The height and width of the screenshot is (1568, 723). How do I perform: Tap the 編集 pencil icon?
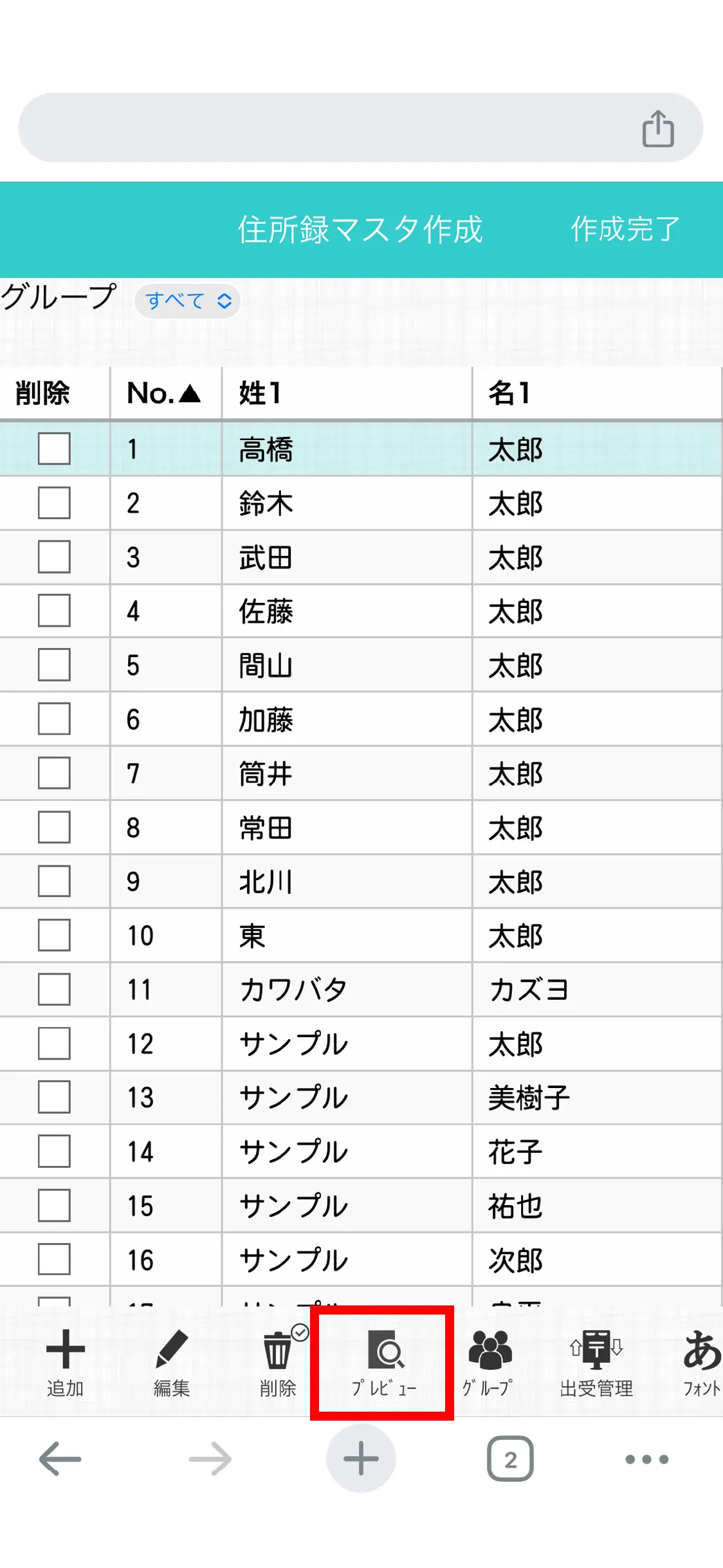pyautogui.click(x=171, y=1350)
